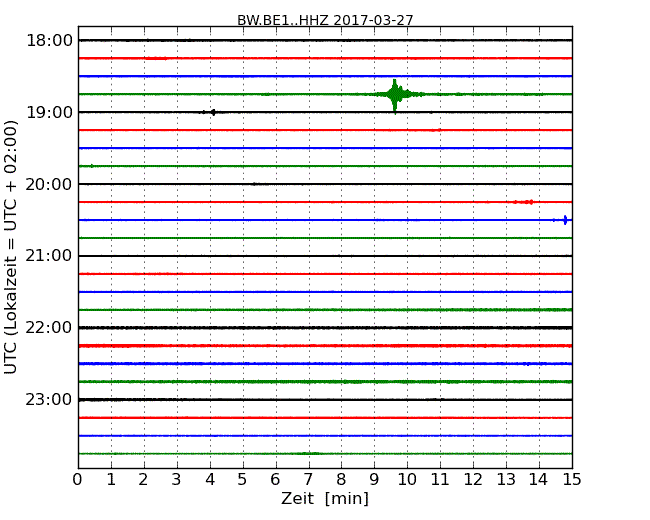Click the plot title BW.BE1..HHZ 2017-03-27

coord(325,20)
